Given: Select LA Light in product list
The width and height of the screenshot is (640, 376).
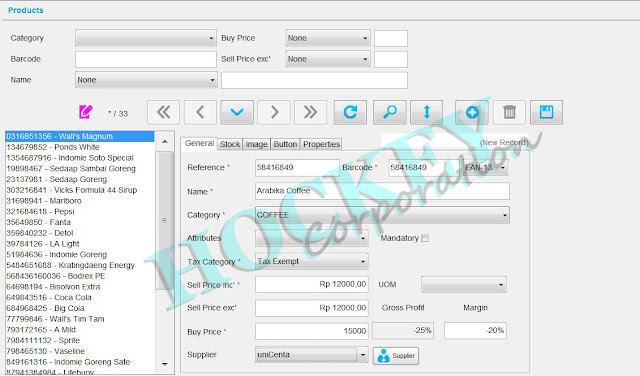Looking at the screenshot, I should (80, 244).
